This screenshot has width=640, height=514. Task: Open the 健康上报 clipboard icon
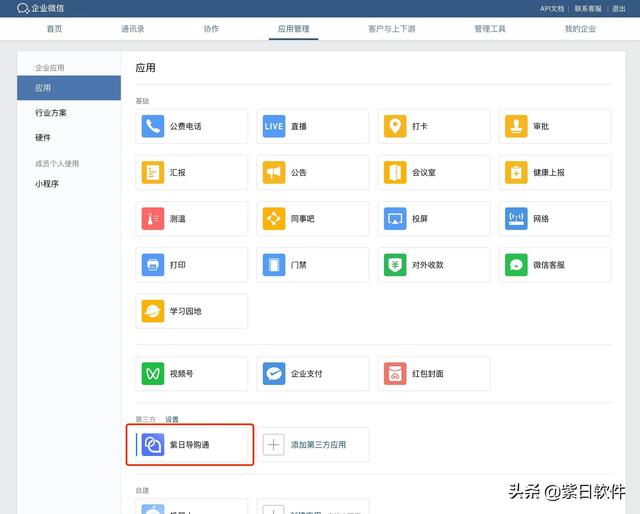click(516, 172)
